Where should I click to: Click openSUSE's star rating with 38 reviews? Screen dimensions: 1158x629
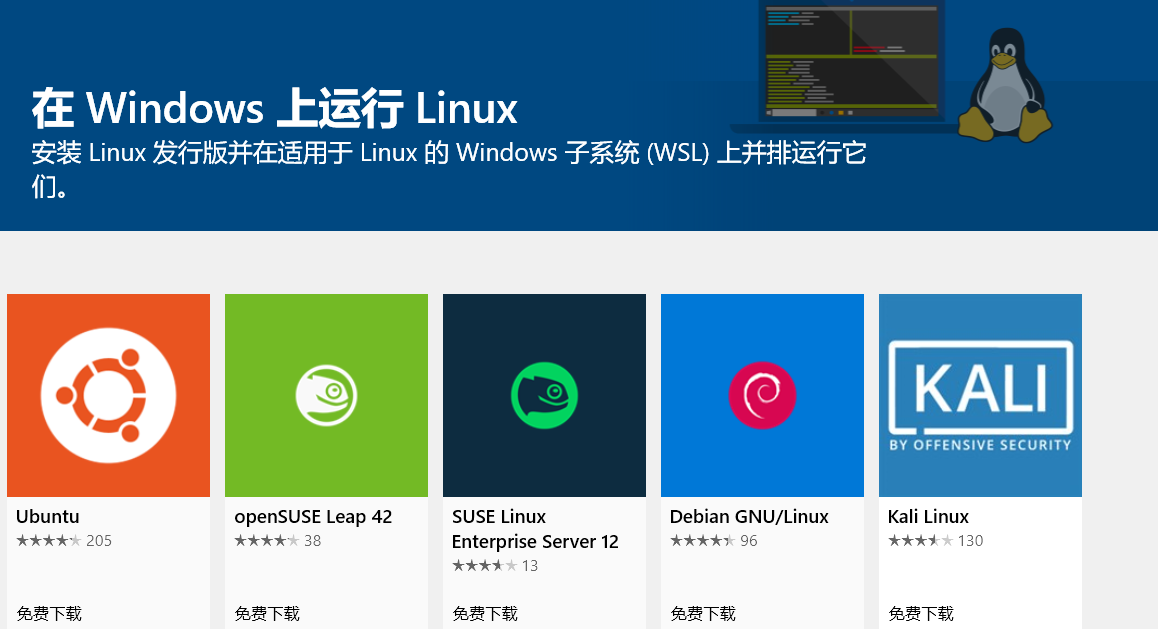[x=278, y=541]
